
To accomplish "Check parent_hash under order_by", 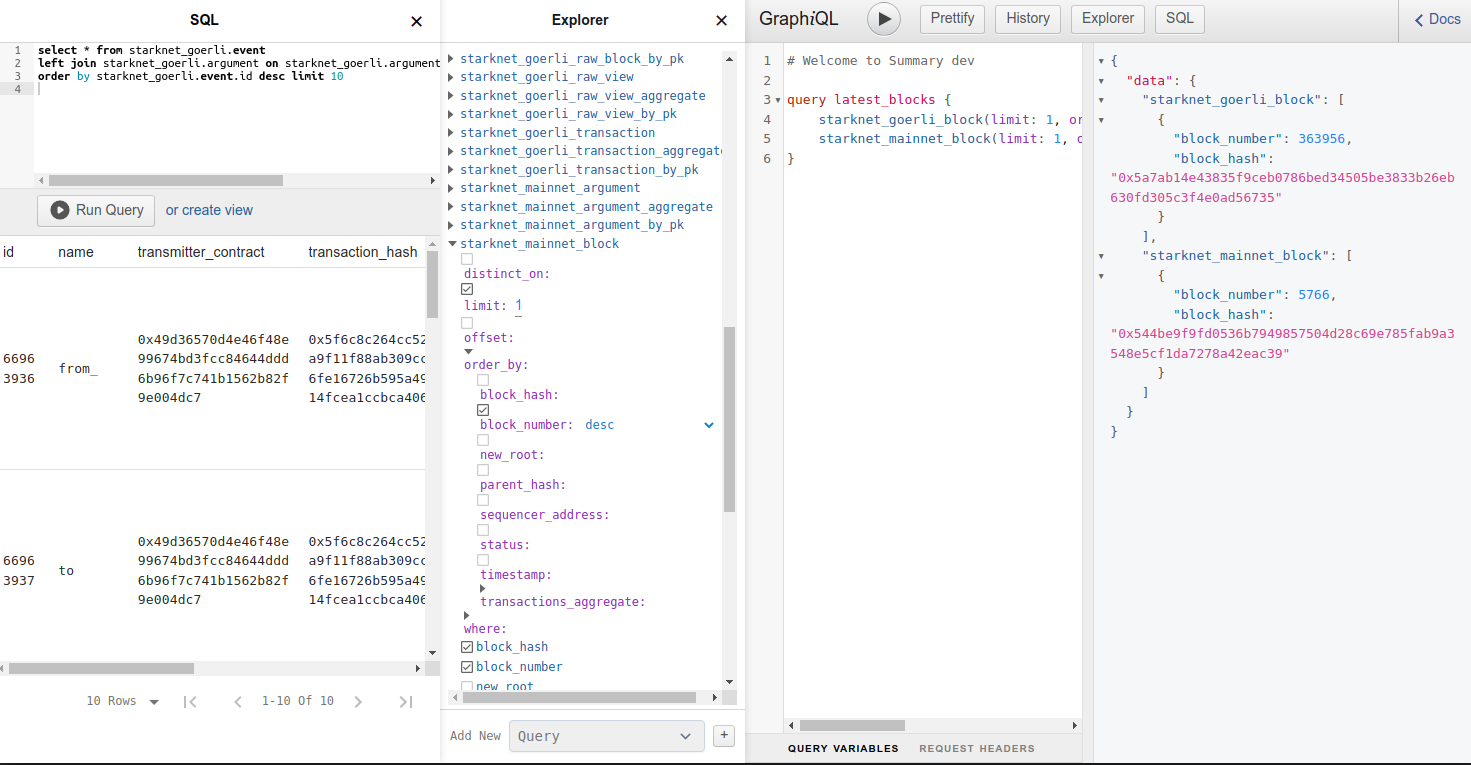I will click(483, 470).
